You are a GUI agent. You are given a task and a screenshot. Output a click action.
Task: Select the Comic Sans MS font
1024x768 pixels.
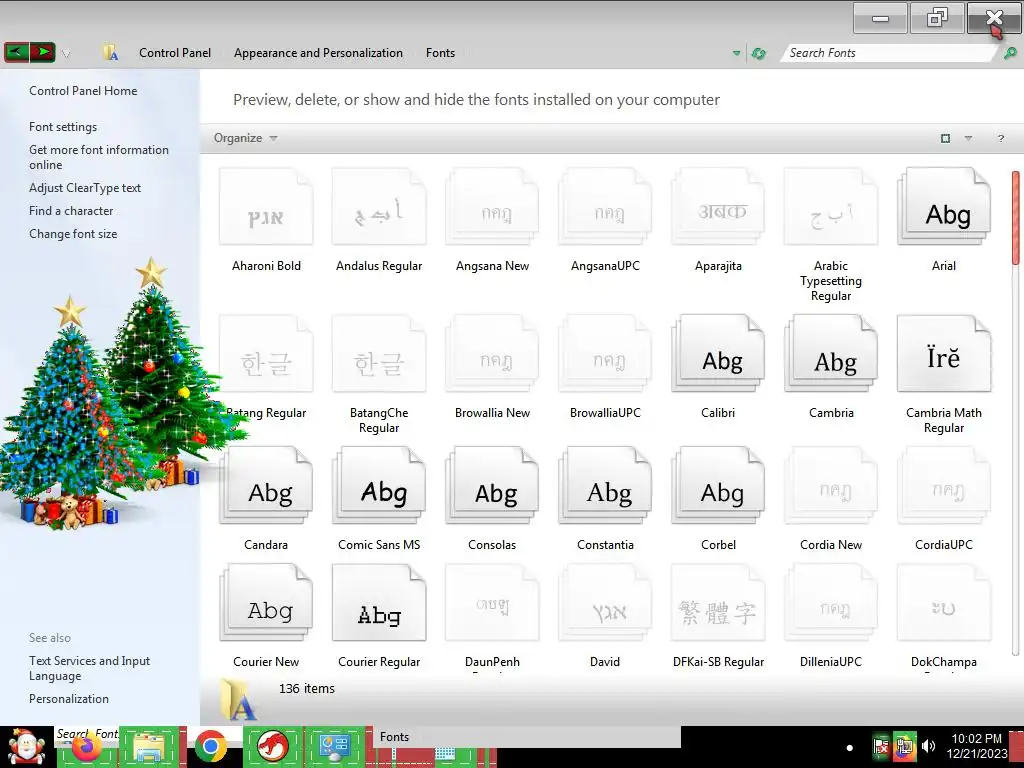click(379, 485)
